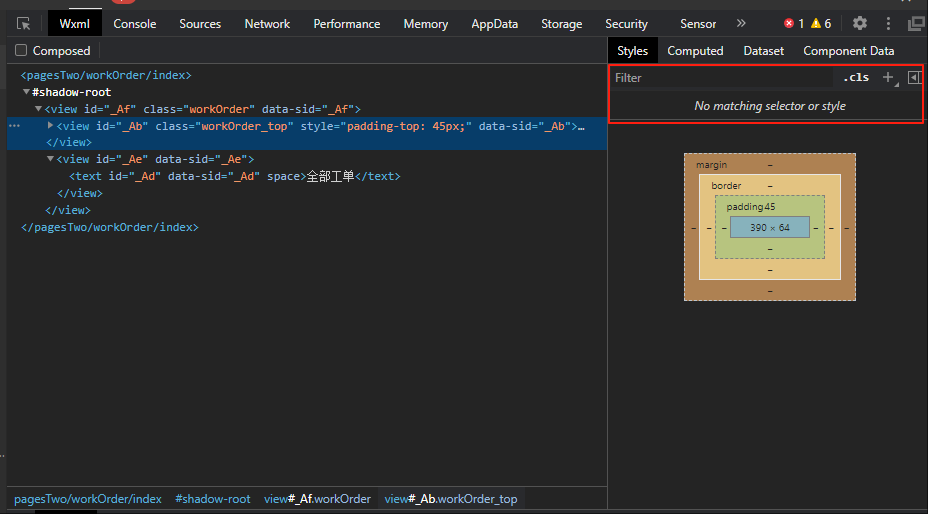Select the Component Data side tab

point(849,51)
